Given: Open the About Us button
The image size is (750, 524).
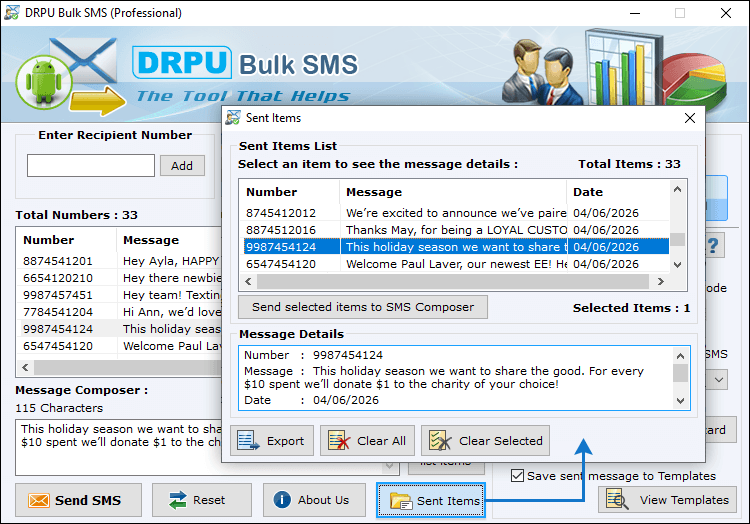Looking at the screenshot, I should pos(314,500).
